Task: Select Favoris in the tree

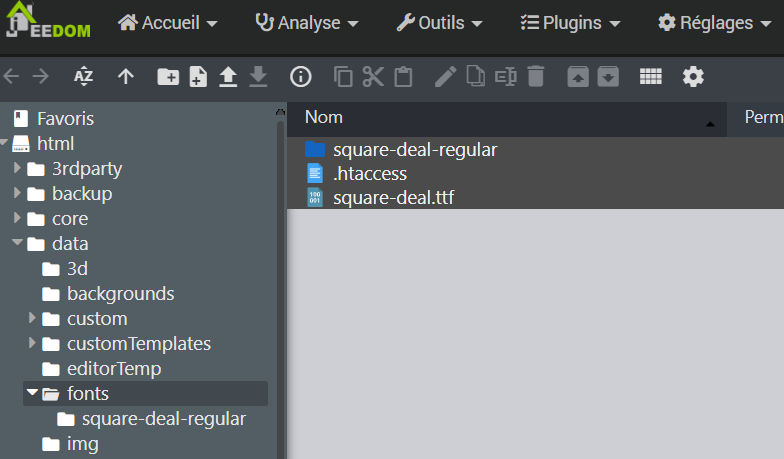Action: (66, 119)
